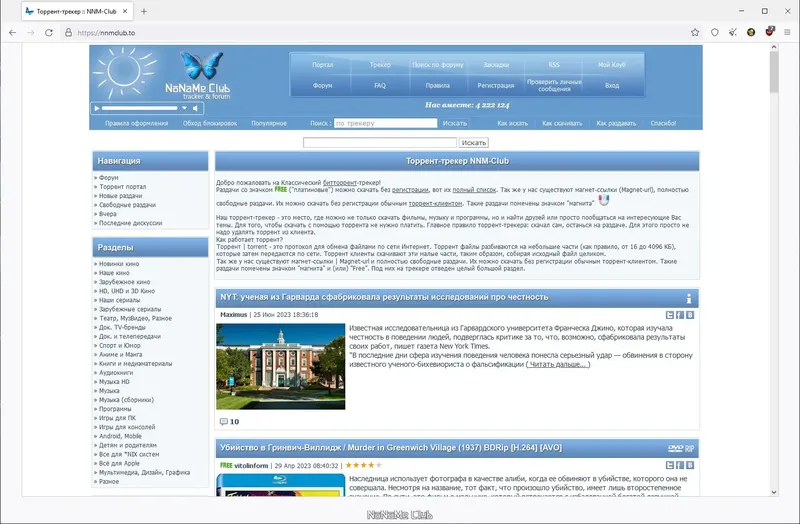Open the Трекер menu item

click(380, 65)
